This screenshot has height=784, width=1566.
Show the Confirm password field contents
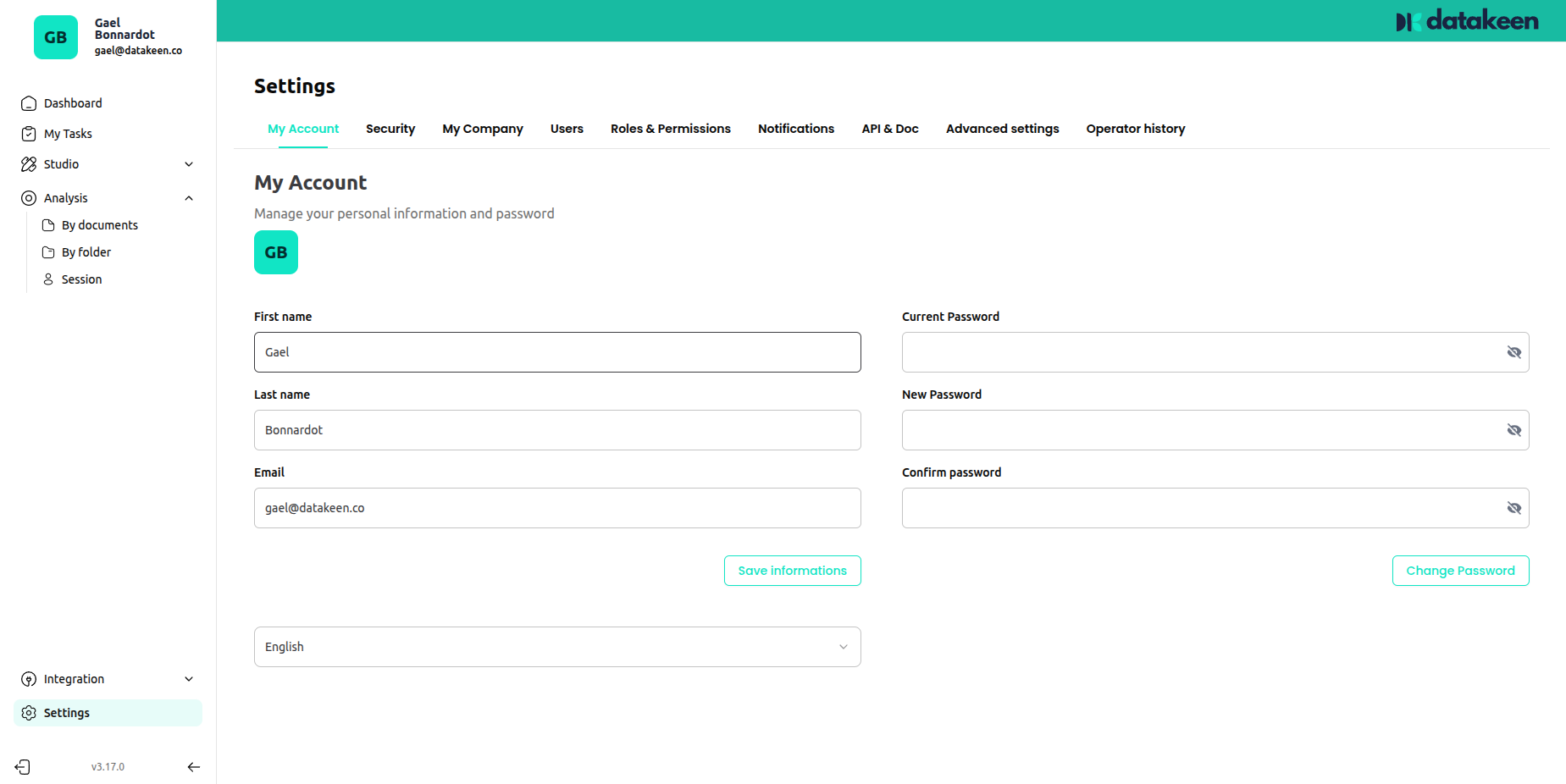(1513, 507)
